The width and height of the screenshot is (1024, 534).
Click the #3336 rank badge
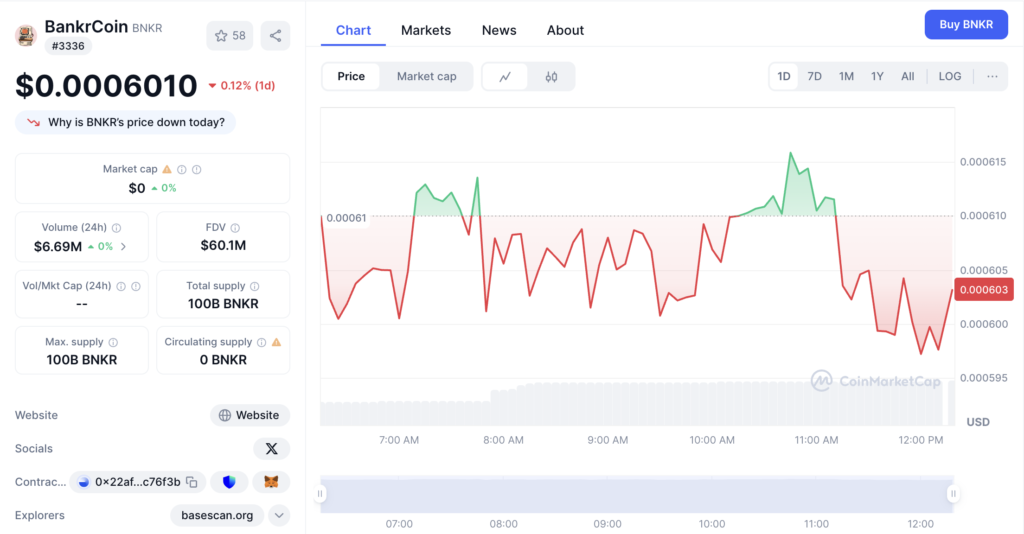[68, 46]
